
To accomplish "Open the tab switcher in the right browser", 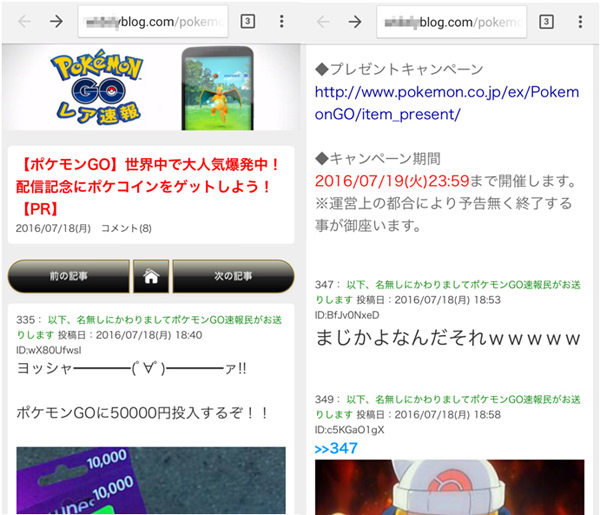I will point(546,22).
